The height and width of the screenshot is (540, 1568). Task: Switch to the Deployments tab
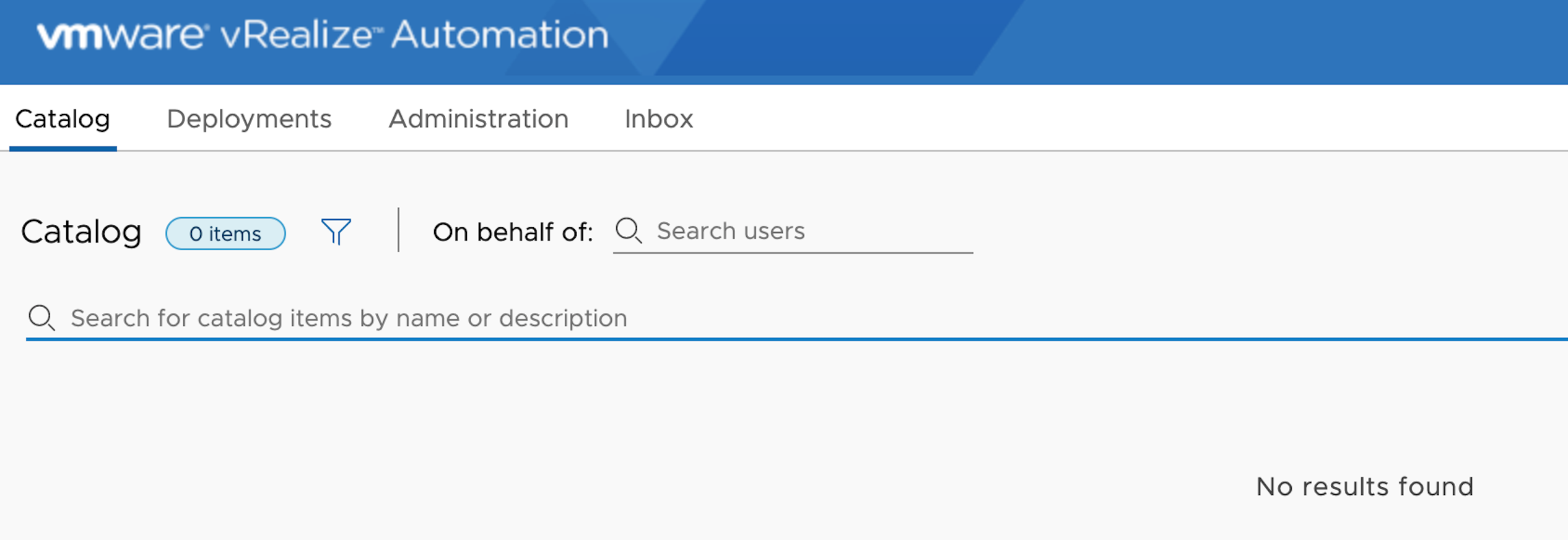click(249, 119)
